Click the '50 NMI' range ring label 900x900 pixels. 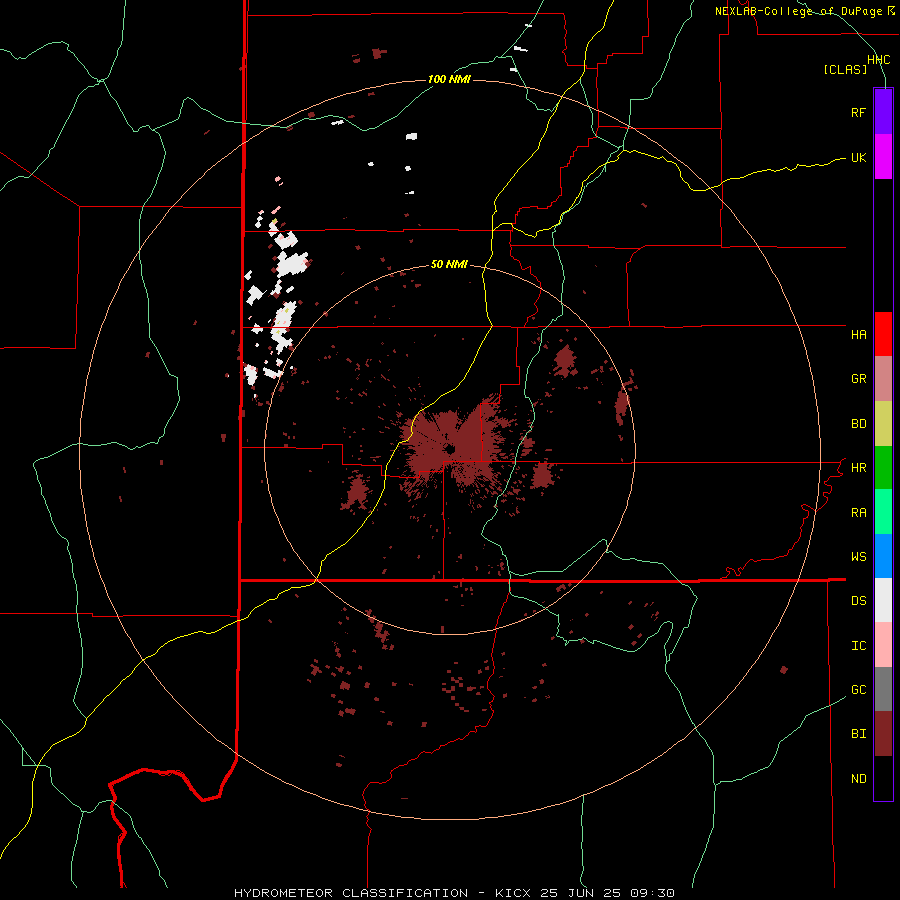[x=449, y=265]
